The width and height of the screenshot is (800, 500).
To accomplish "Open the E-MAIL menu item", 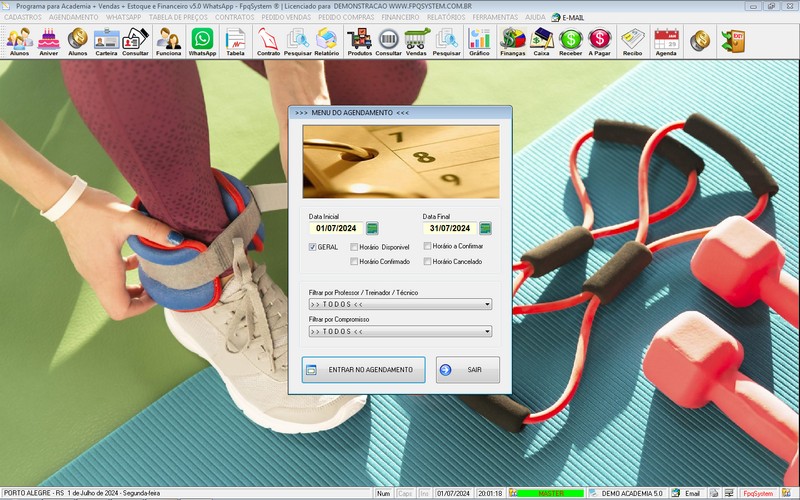I will (568, 17).
